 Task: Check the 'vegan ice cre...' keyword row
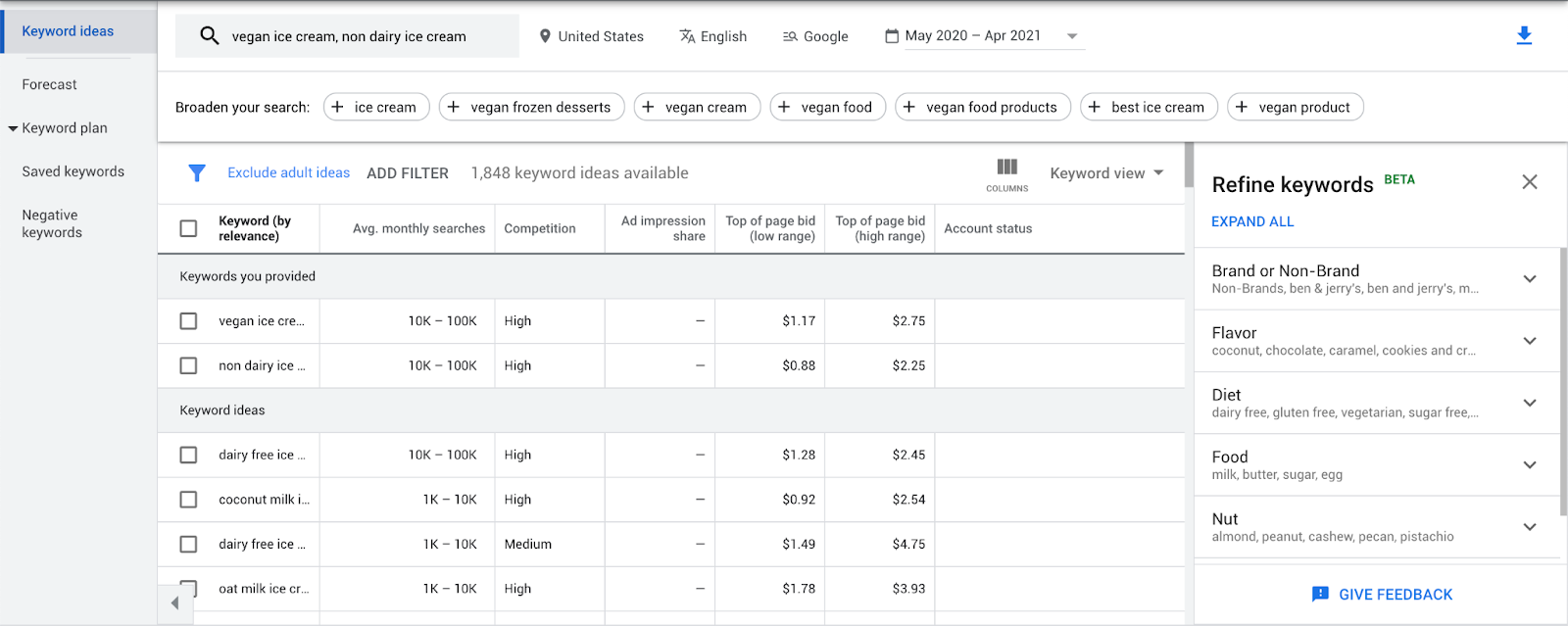(x=188, y=321)
